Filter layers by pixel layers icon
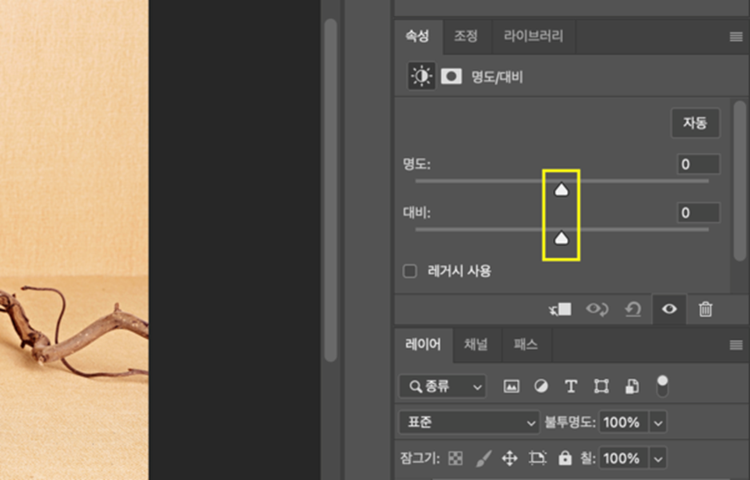This screenshot has height=480, width=750. point(511,386)
